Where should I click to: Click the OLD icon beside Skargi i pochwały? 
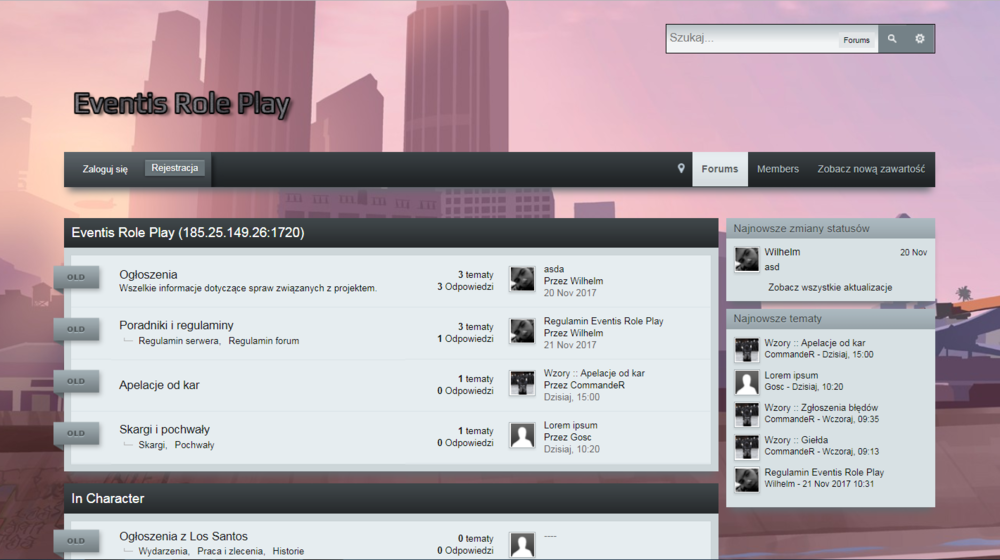[x=77, y=433]
